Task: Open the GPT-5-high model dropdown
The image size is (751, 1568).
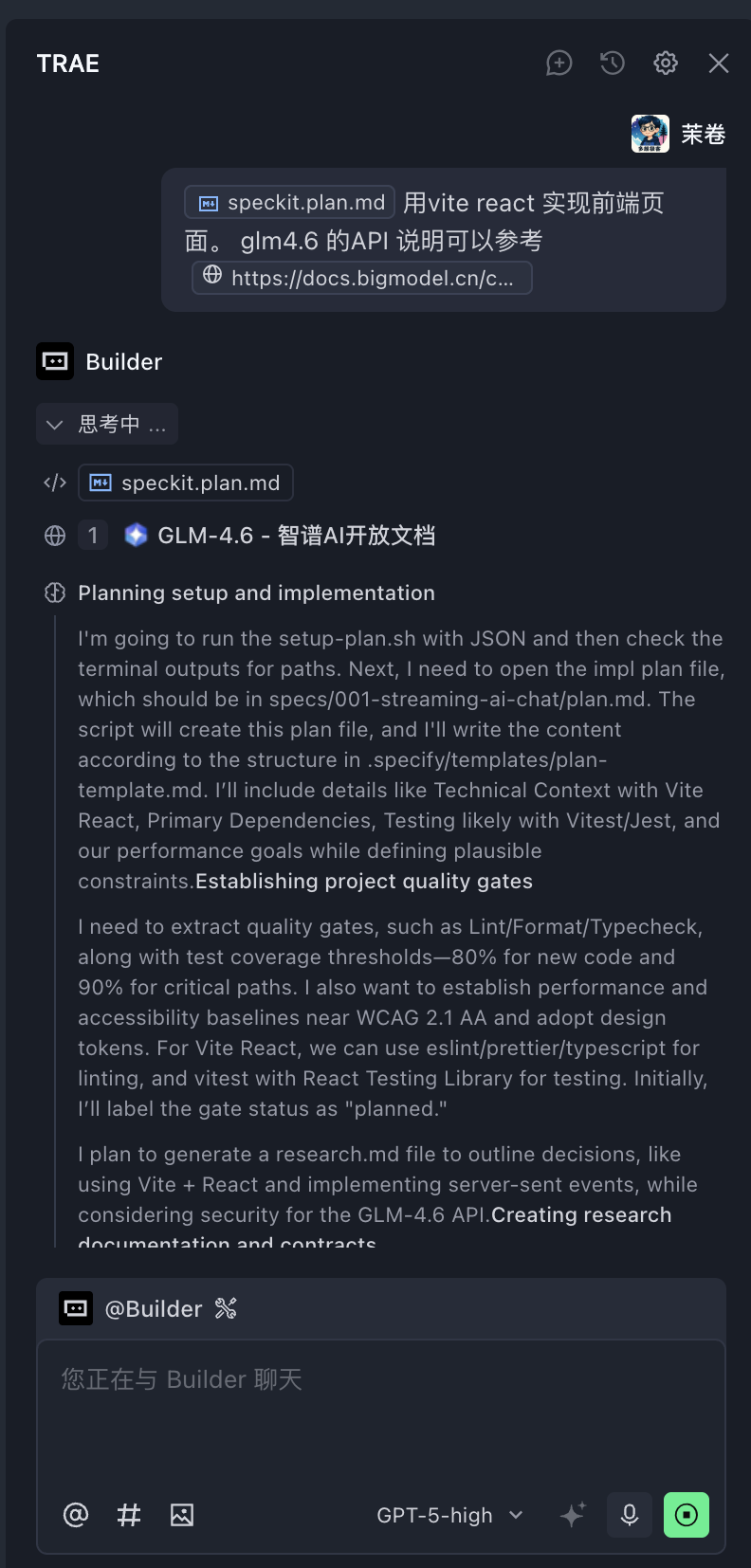Action: click(449, 1515)
